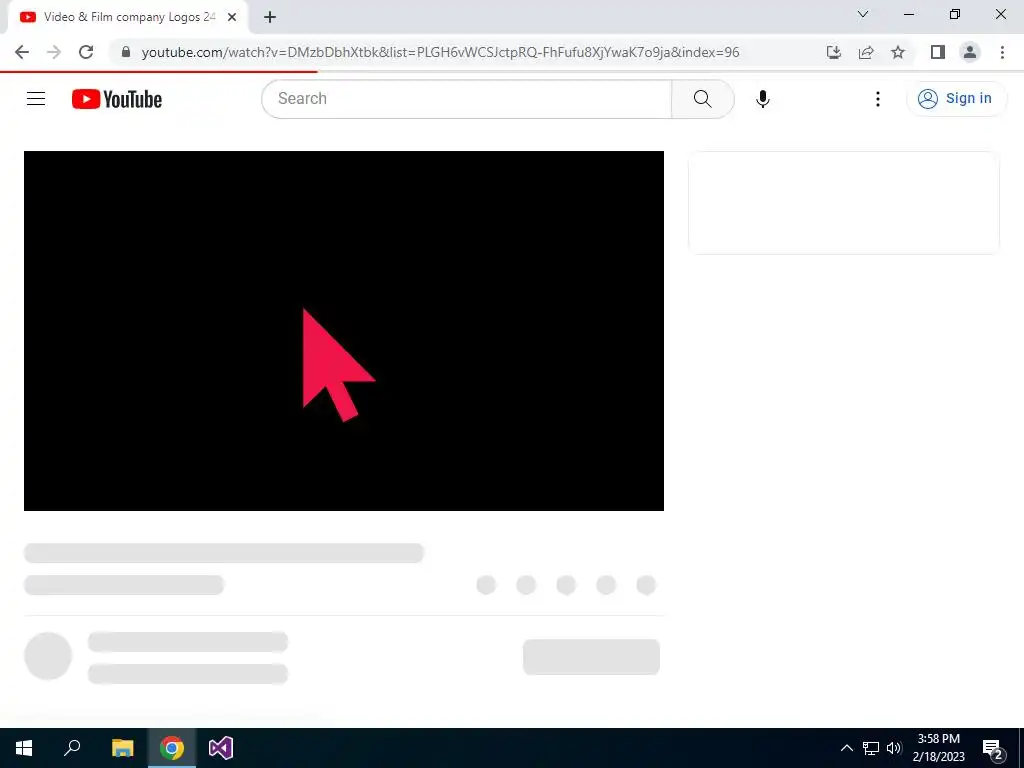Screen dimensions: 1024x768
Task: Select the URL in the address bar
Action: coord(440,52)
